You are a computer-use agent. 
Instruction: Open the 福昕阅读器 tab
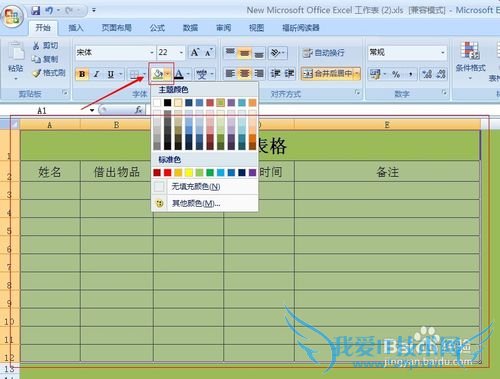pos(301,28)
